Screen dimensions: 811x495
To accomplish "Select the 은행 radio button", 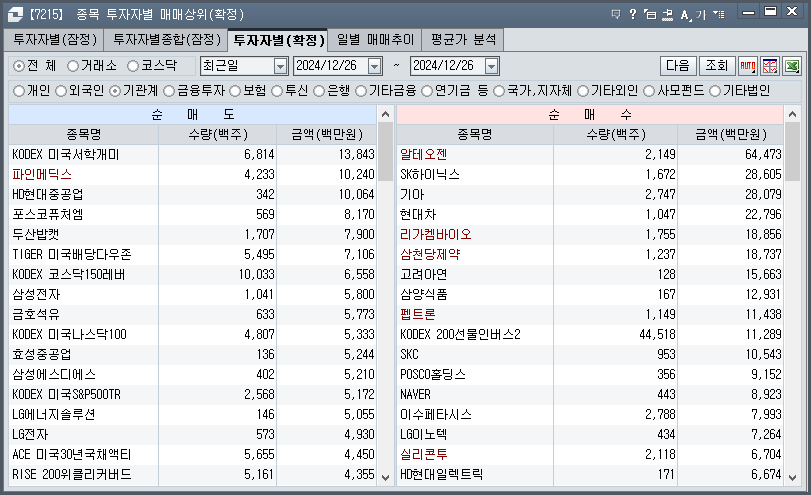I will 319,91.
